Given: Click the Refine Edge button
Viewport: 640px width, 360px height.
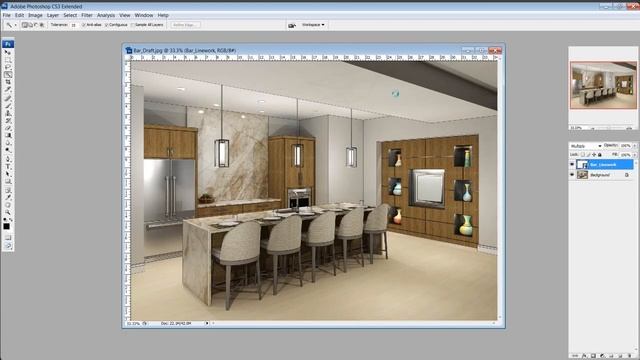Looking at the screenshot, I should click(185, 25).
